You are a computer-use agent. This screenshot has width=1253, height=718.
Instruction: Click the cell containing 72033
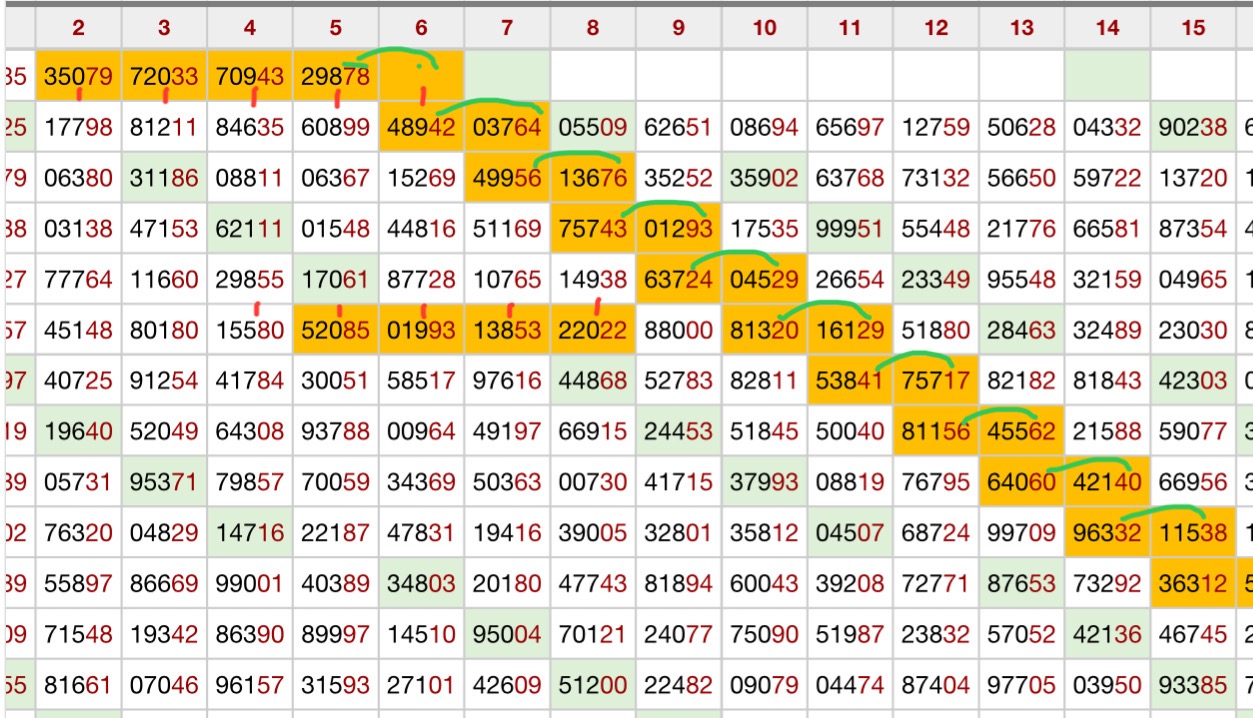(164, 76)
